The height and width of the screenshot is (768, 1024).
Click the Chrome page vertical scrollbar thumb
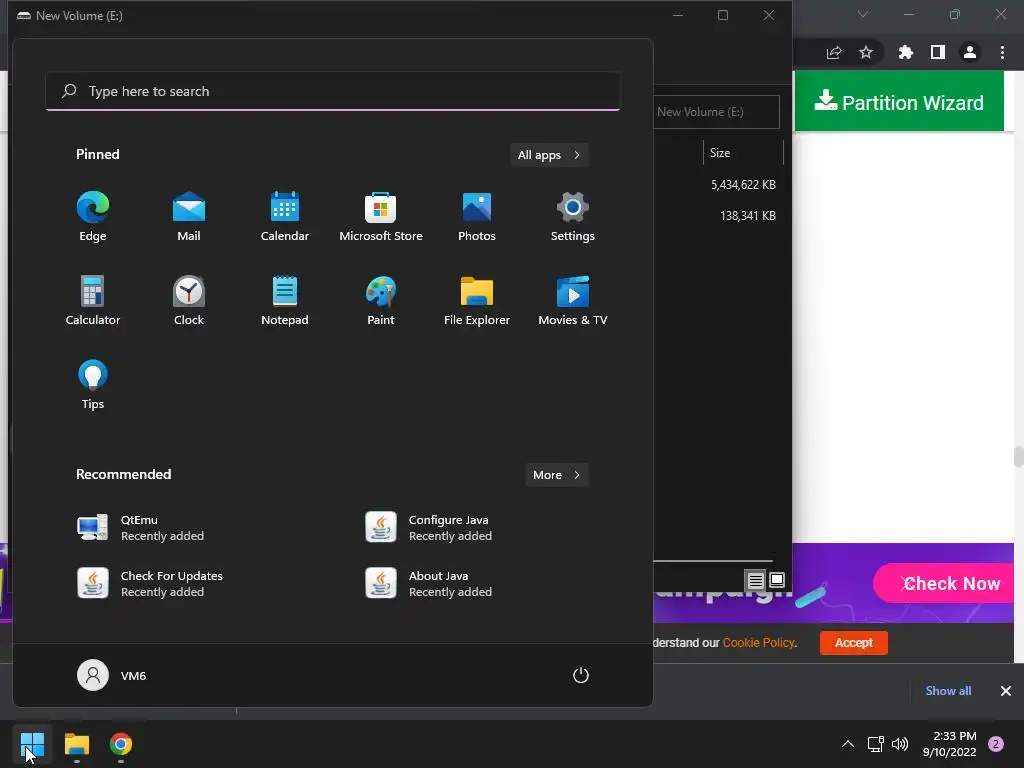pyautogui.click(x=1018, y=456)
